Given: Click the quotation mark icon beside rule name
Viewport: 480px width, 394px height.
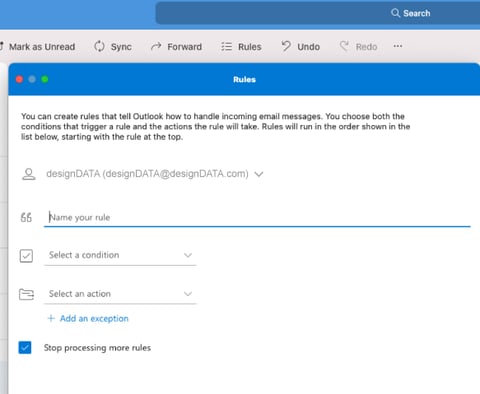Looking at the screenshot, I should (26, 217).
